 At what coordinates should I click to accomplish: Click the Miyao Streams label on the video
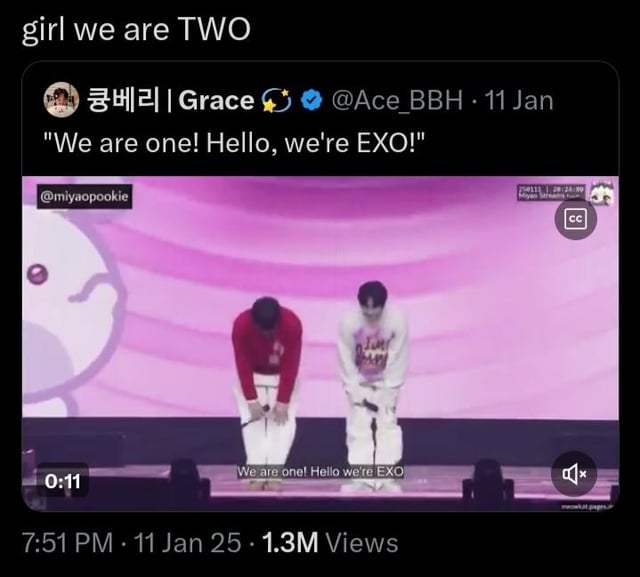coord(551,193)
